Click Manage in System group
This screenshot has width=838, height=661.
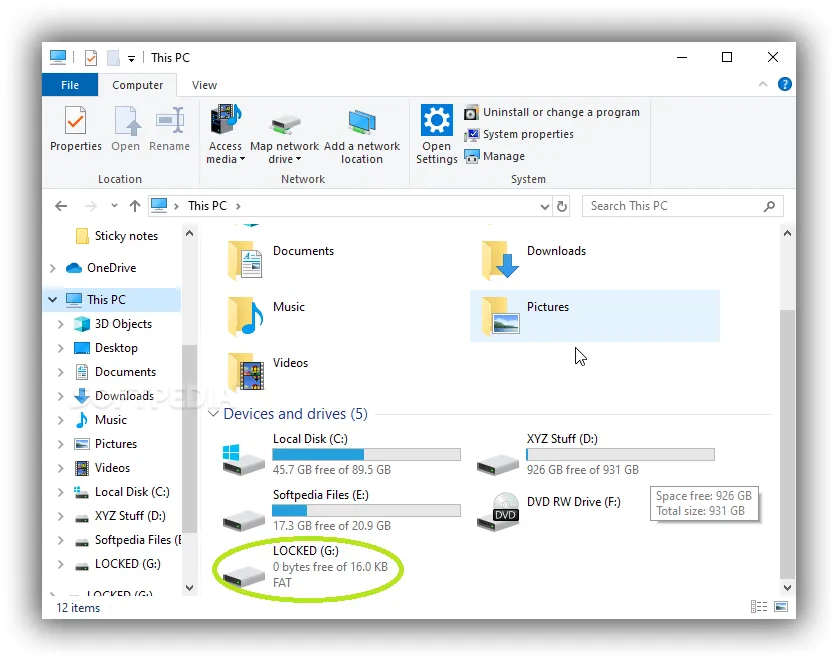[495, 156]
